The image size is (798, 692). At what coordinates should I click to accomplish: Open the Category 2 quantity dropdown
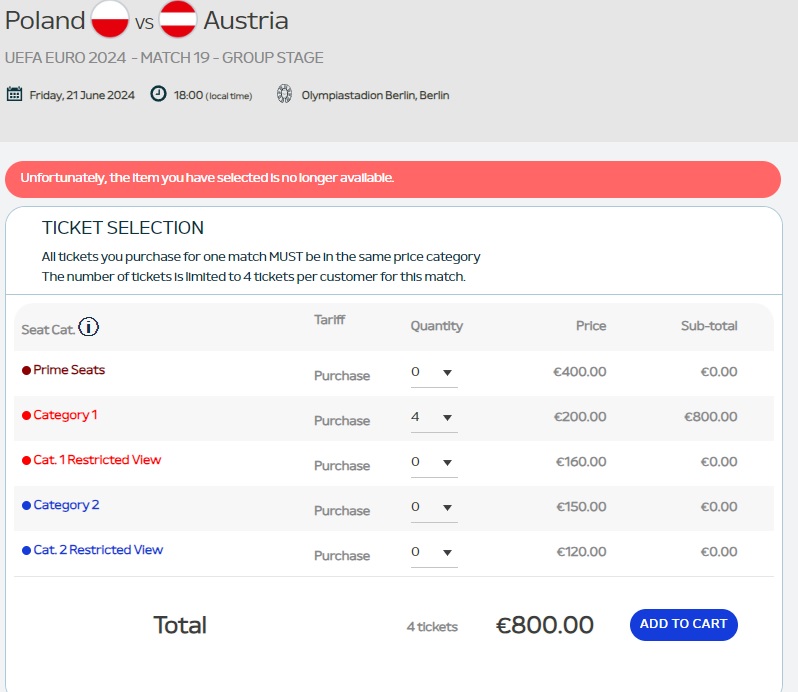pos(434,507)
